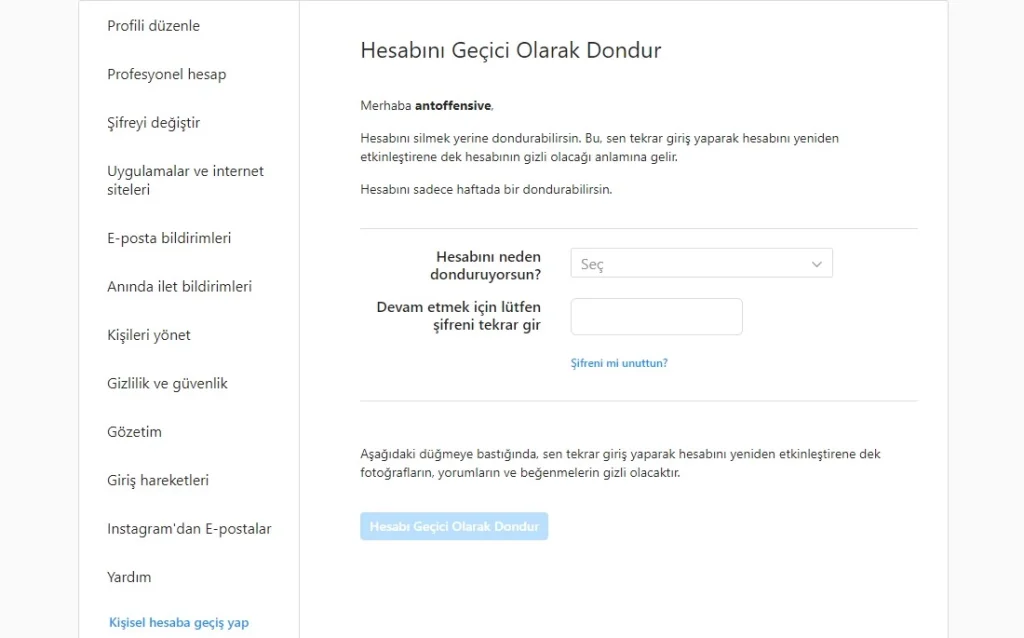Select Şifreyi değiştir from sidebar
This screenshot has width=1024, height=638.
153,123
